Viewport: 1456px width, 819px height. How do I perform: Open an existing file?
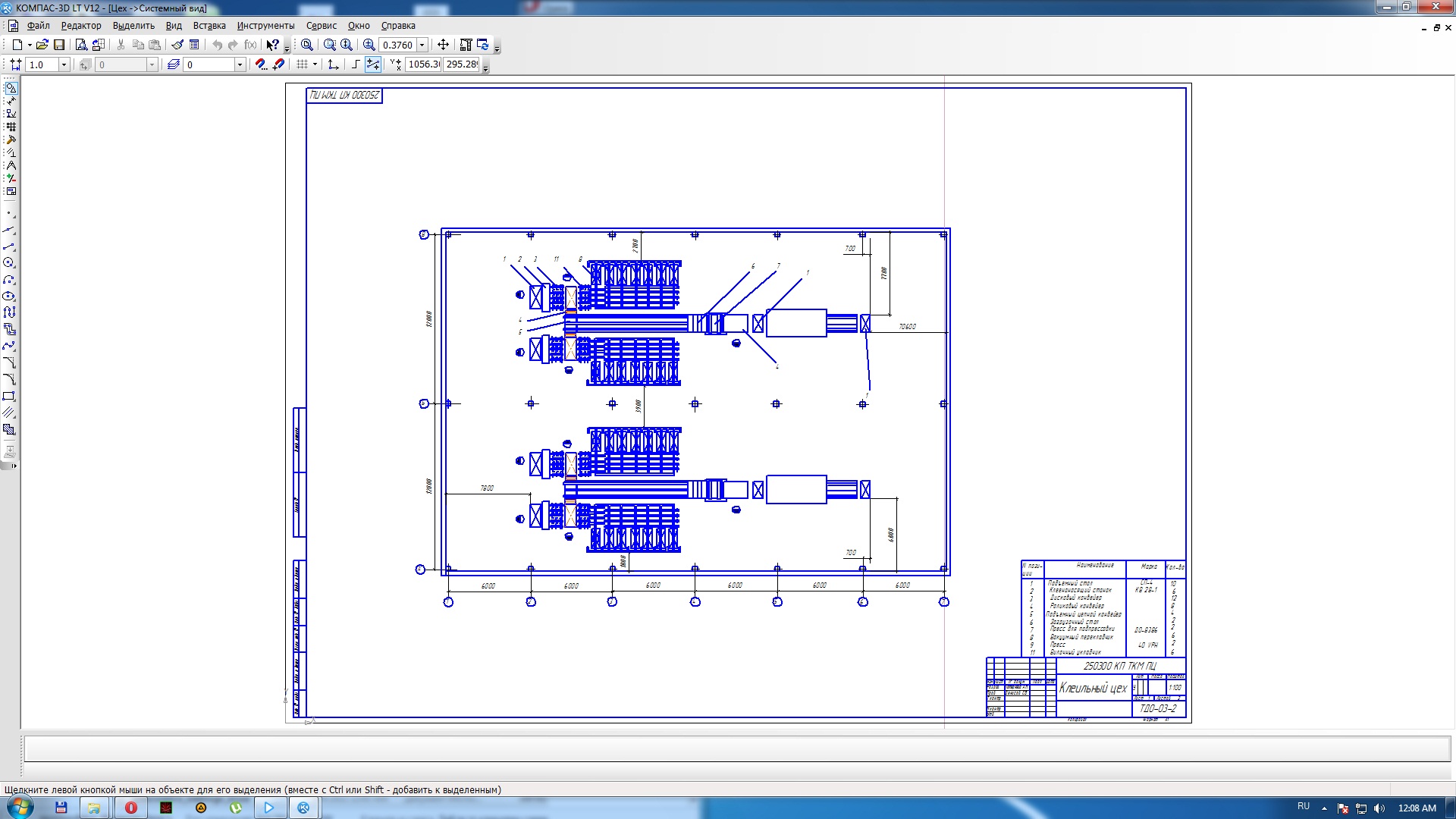(x=42, y=45)
